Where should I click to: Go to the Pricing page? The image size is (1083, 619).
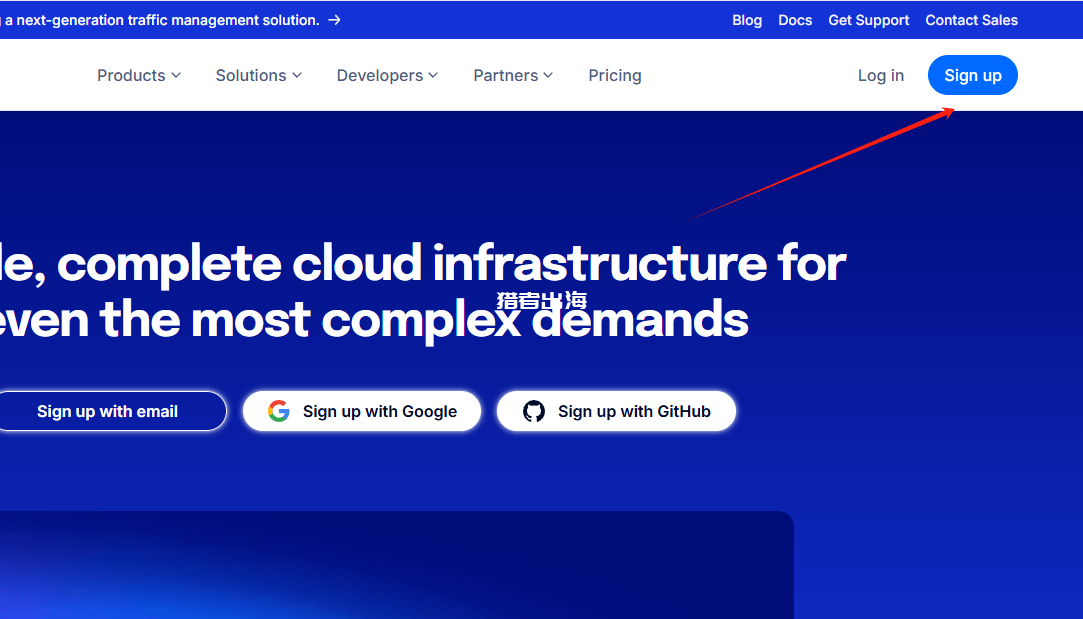615,75
